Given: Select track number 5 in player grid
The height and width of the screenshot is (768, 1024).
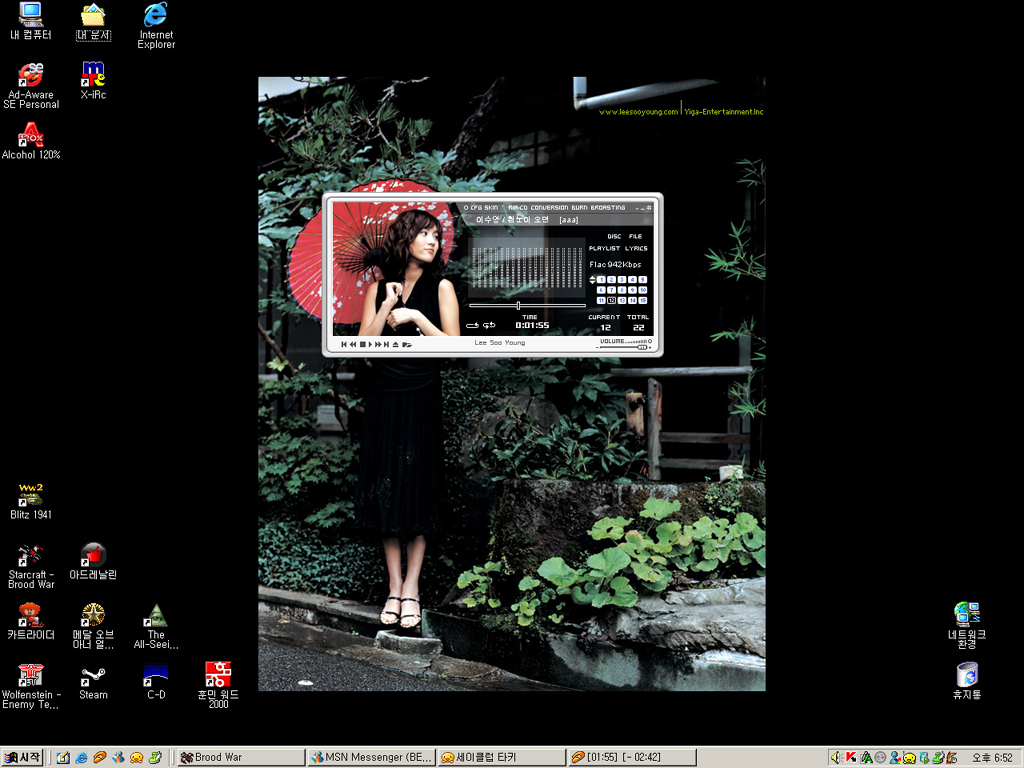Looking at the screenshot, I should click(x=642, y=280).
